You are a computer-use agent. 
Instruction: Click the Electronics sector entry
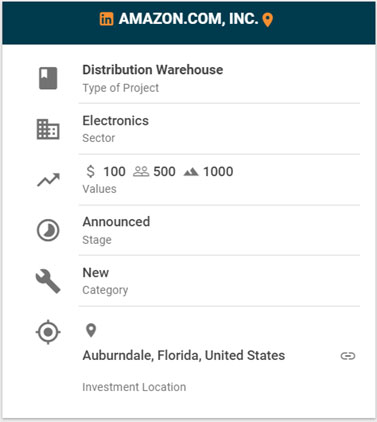pyautogui.click(x=116, y=121)
